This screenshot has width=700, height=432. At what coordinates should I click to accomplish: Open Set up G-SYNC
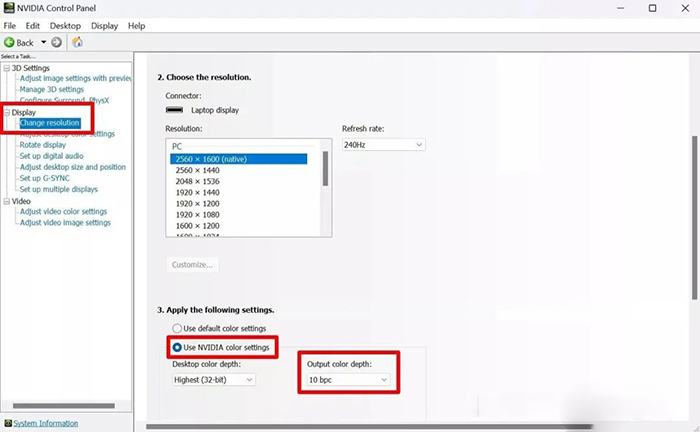pos(45,178)
